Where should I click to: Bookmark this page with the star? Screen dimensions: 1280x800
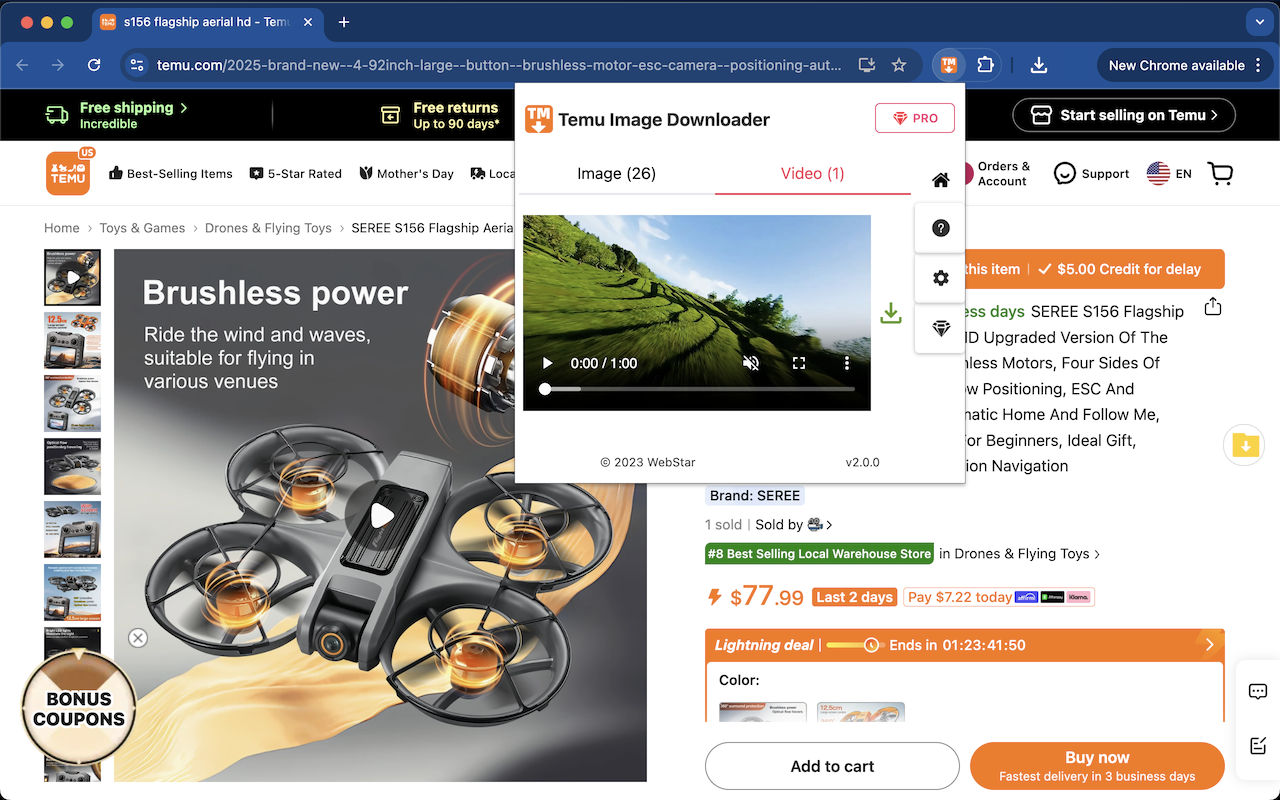pyautogui.click(x=899, y=64)
